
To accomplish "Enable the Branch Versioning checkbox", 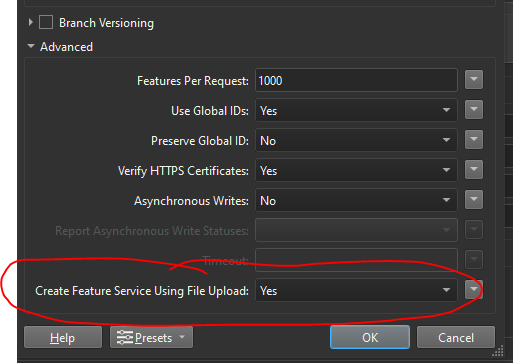I will [x=46, y=23].
